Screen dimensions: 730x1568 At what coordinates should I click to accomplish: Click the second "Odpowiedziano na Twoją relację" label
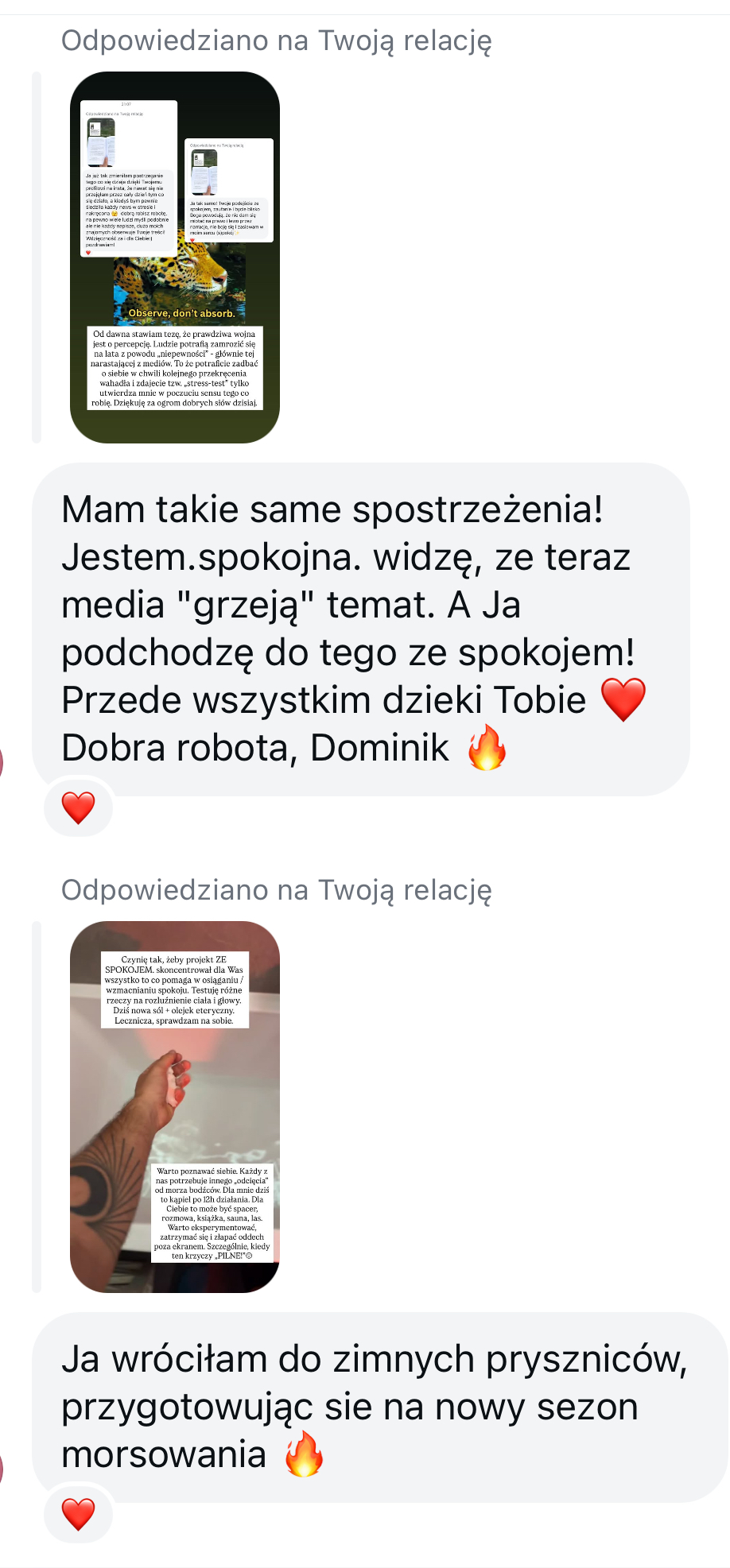pyautogui.click(x=277, y=890)
